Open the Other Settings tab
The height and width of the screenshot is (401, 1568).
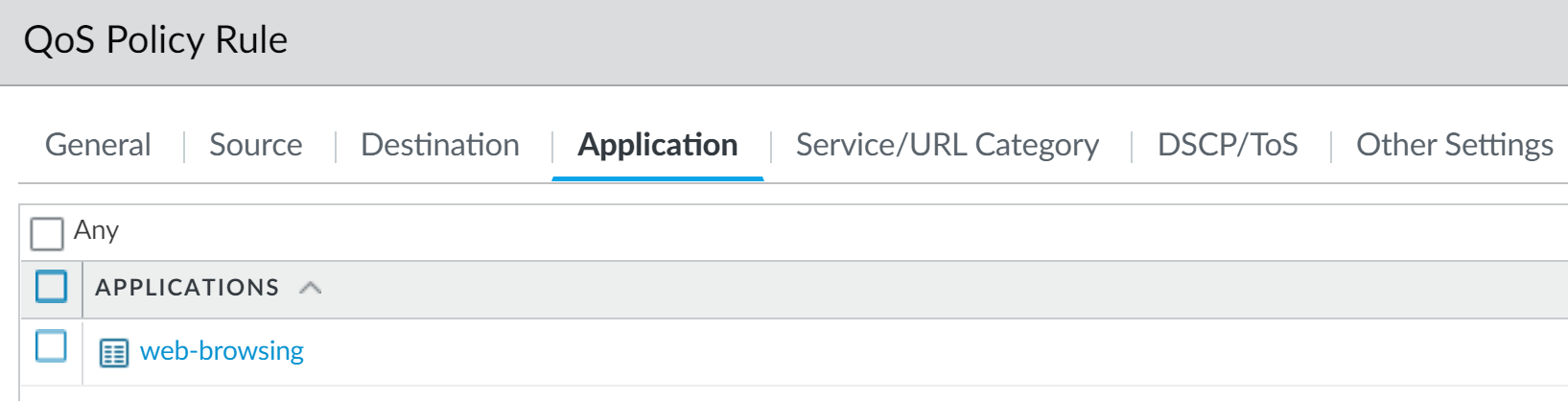(1454, 145)
